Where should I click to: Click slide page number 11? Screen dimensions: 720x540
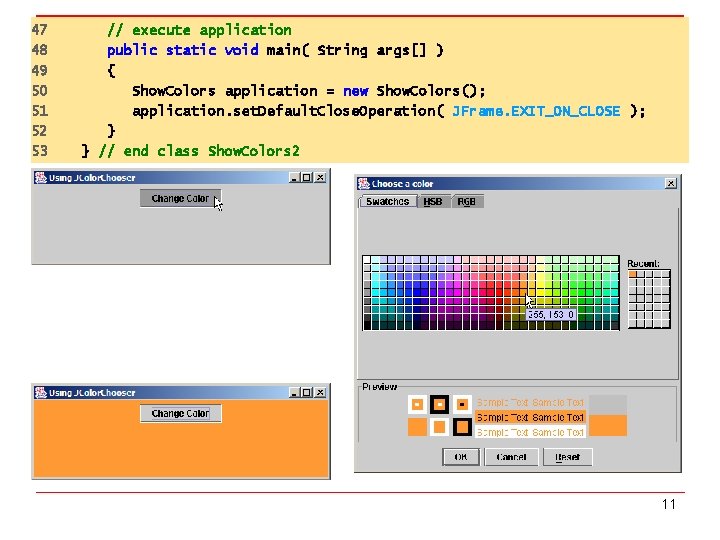[669, 504]
